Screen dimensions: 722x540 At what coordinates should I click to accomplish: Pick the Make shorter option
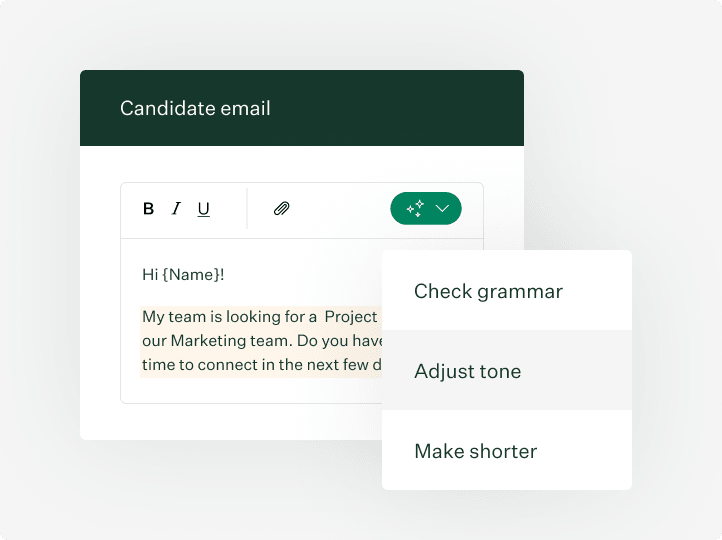475,451
